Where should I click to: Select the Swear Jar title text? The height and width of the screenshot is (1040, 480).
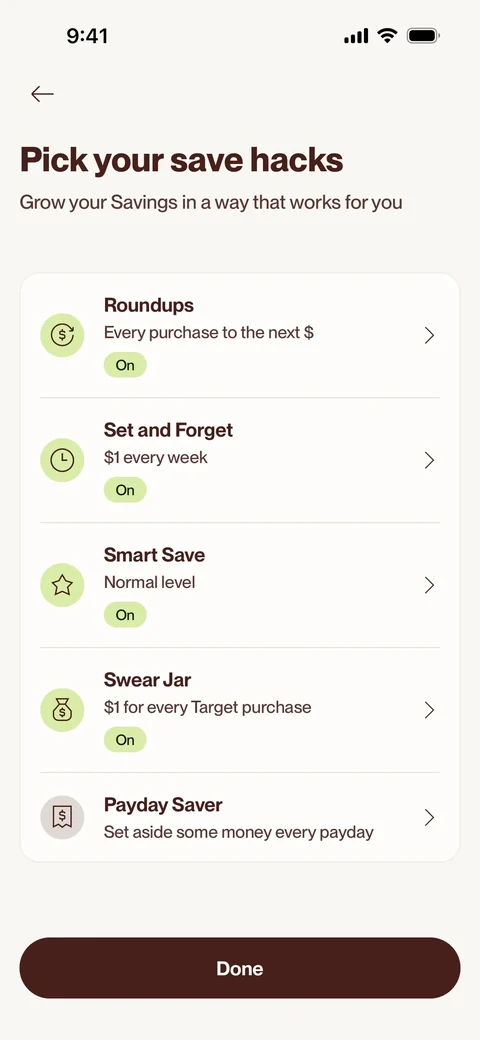148,680
